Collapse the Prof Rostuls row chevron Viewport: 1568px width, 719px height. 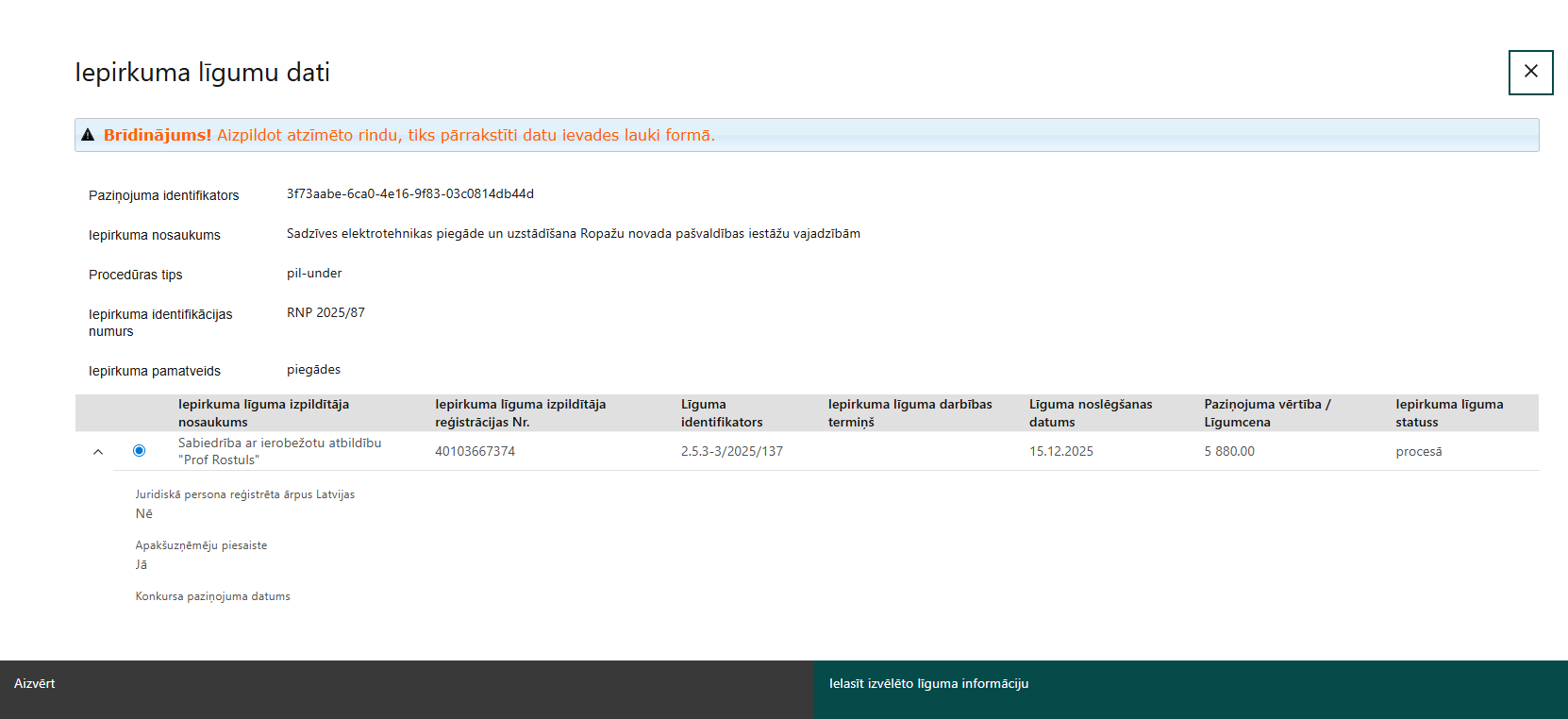point(98,452)
